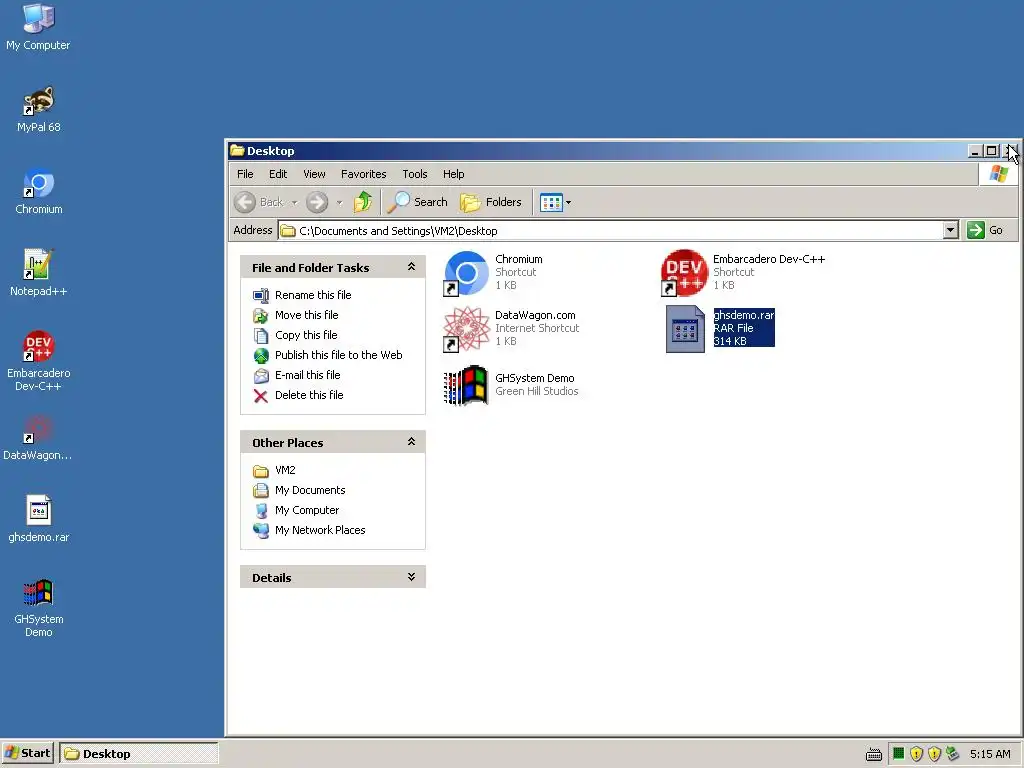Image resolution: width=1024 pixels, height=768 pixels.
Task: Click the Forward arrow toolbar button
Action: [x=317, y=202]
